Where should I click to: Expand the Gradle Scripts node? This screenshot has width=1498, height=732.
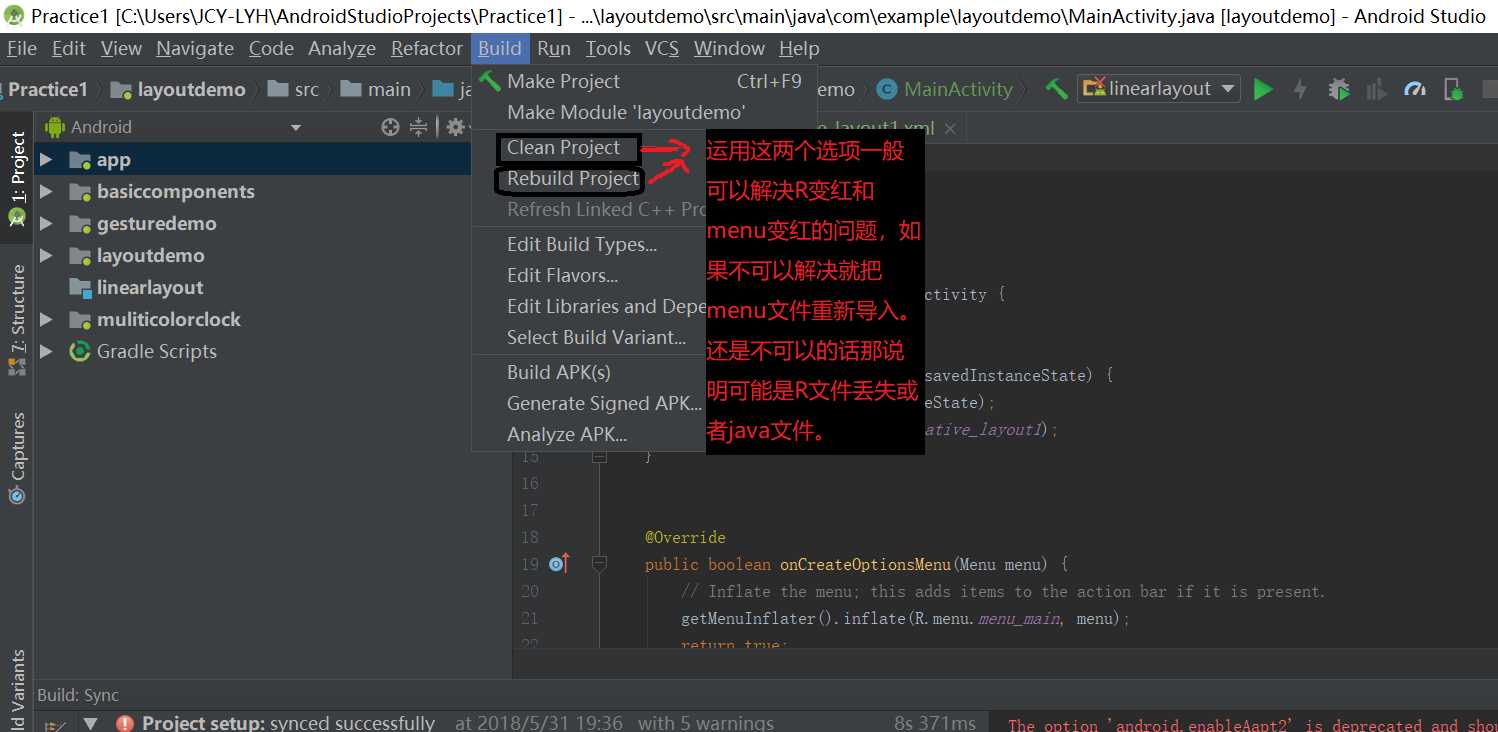coord(46,352)
